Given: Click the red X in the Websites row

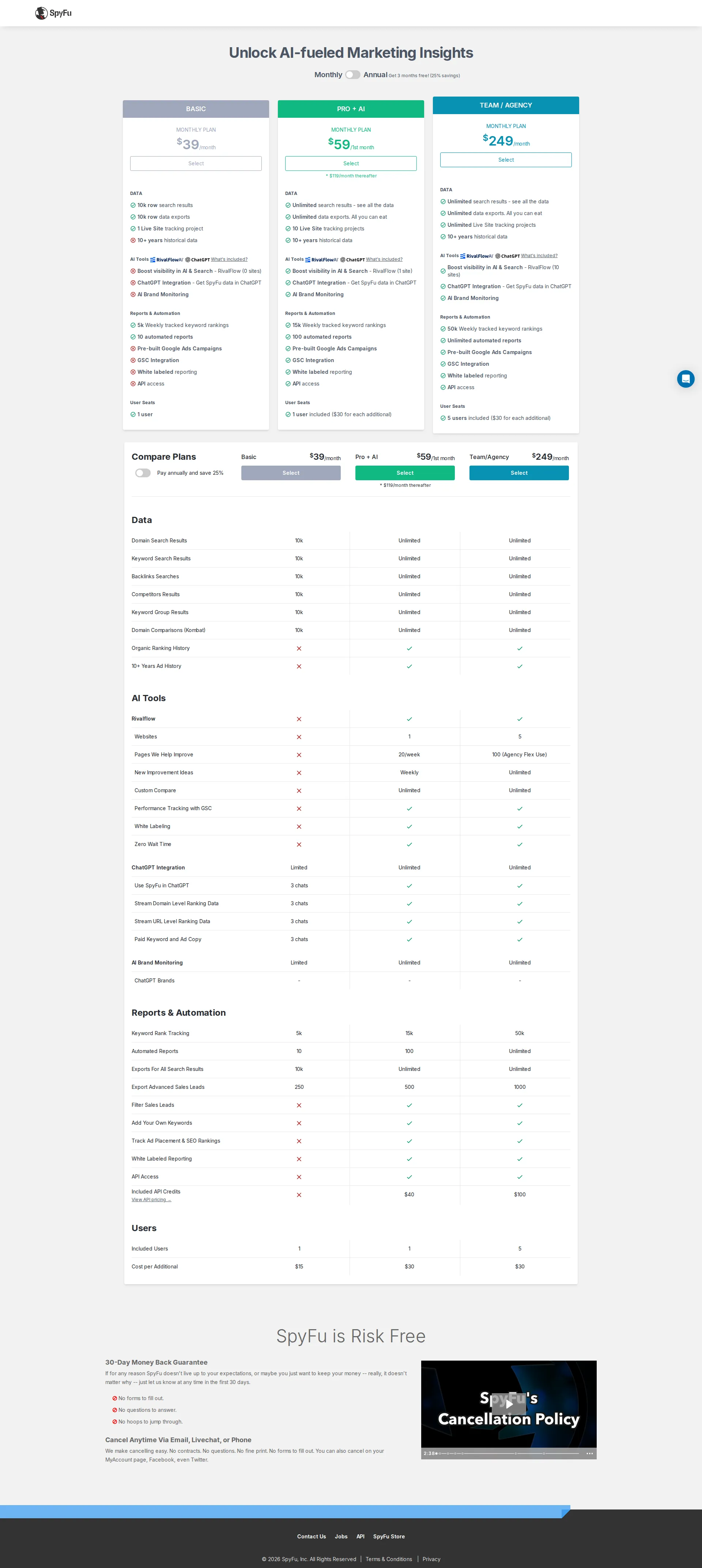Looking at the screenshot, I should tap(299, 737).
